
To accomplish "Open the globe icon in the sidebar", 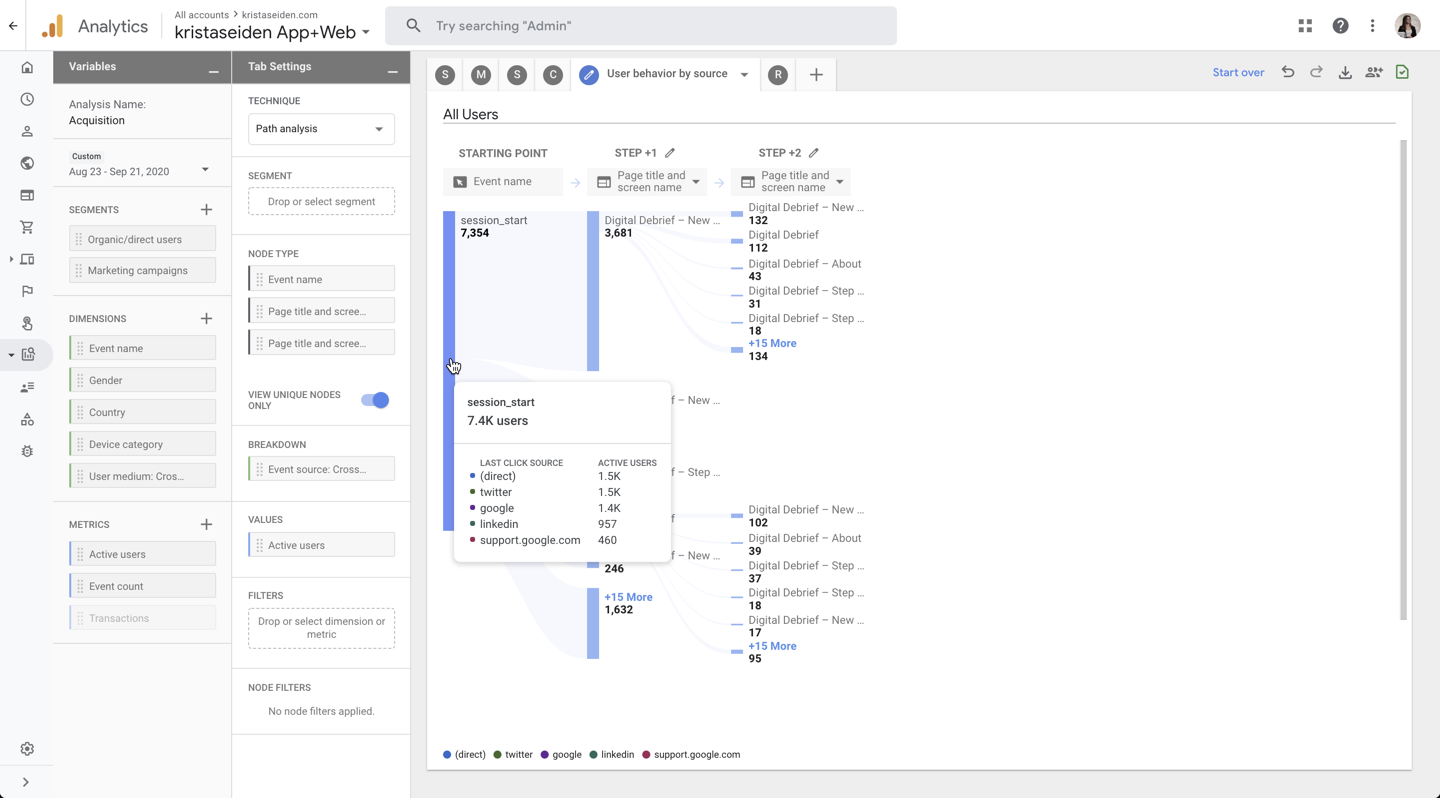I will (27, 163).
